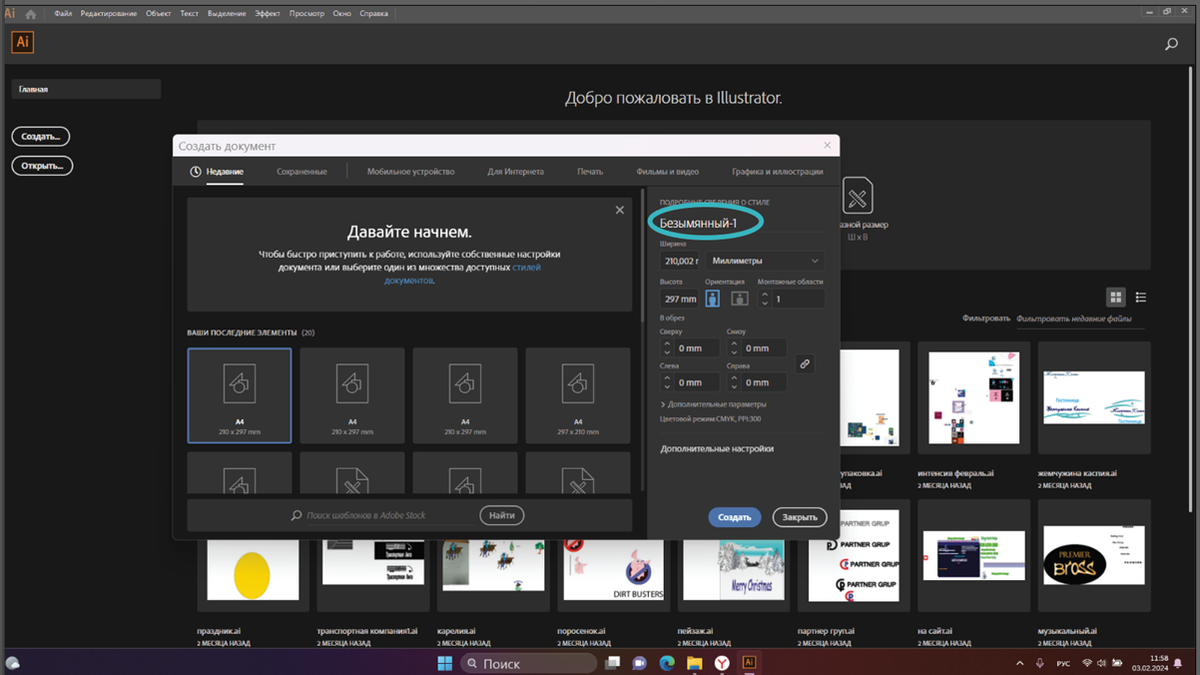Image resolution: width=1200 pixels, height=675 pixels.
Task: Open the Редактирование menu
Action: 109,14
